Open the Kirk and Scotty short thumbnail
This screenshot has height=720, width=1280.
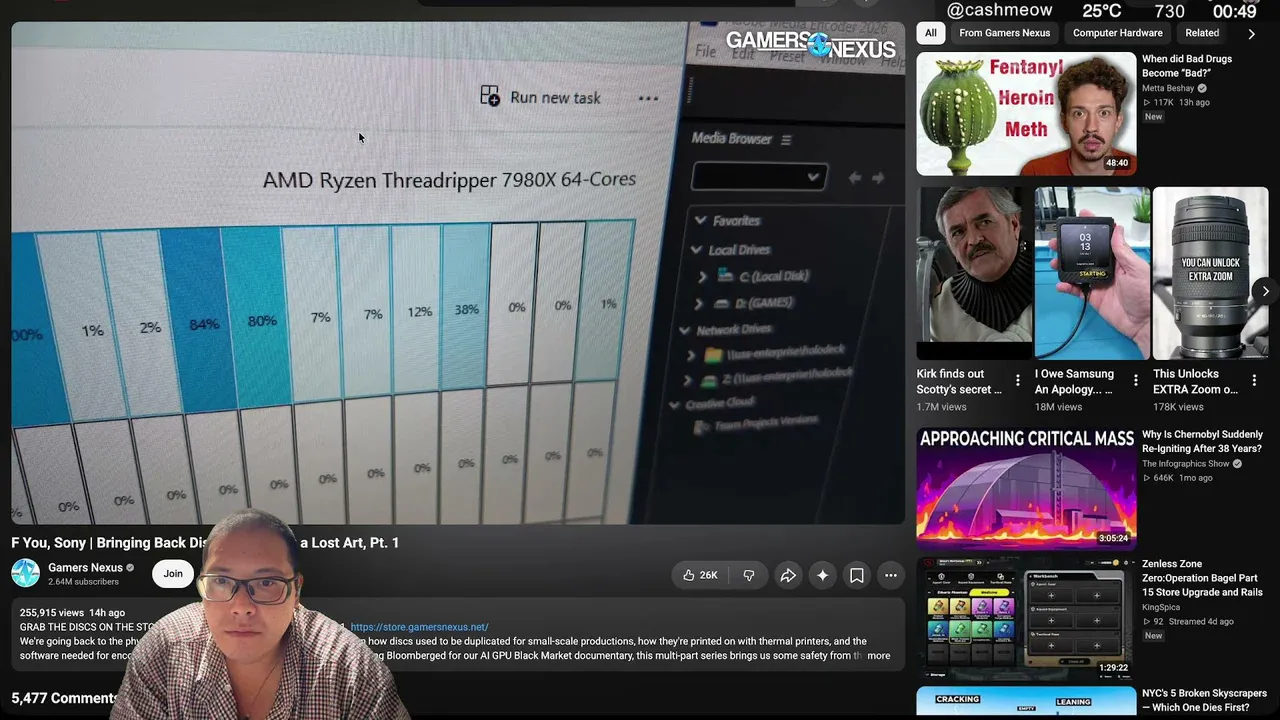(x=974, y=274)
